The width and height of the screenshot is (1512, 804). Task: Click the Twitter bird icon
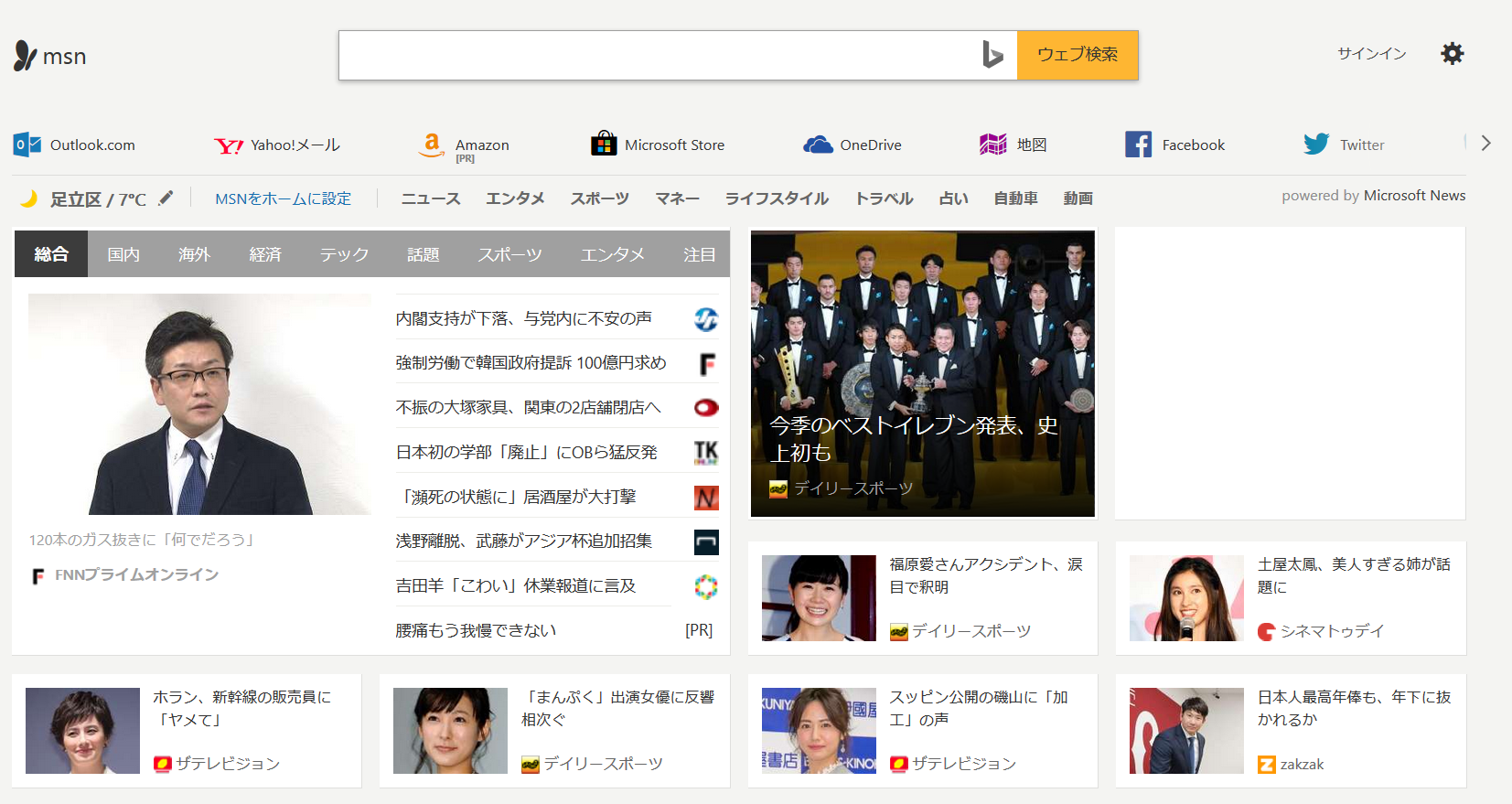[1316, 145]
